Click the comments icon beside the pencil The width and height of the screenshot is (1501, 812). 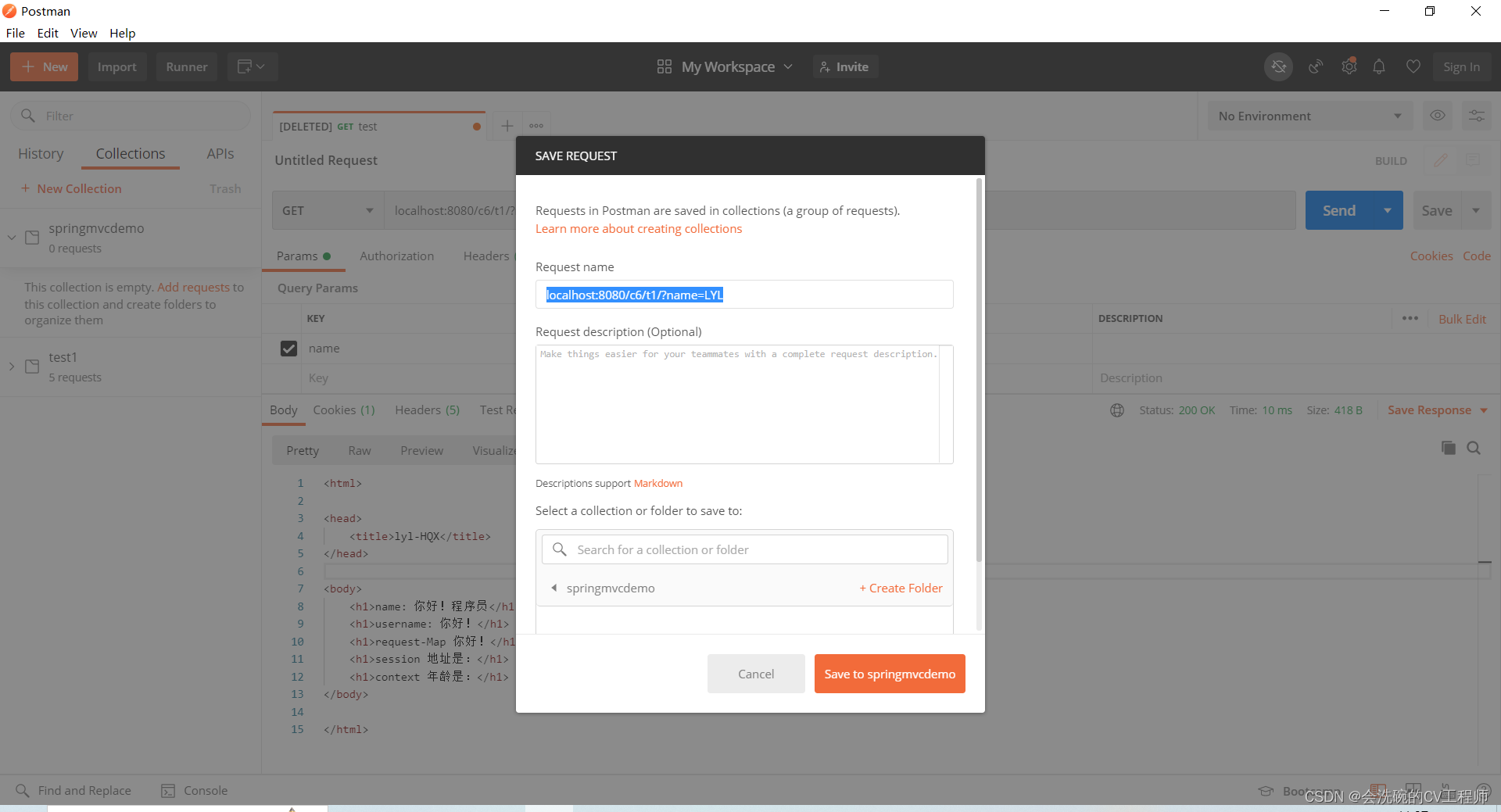(1472, 160)
